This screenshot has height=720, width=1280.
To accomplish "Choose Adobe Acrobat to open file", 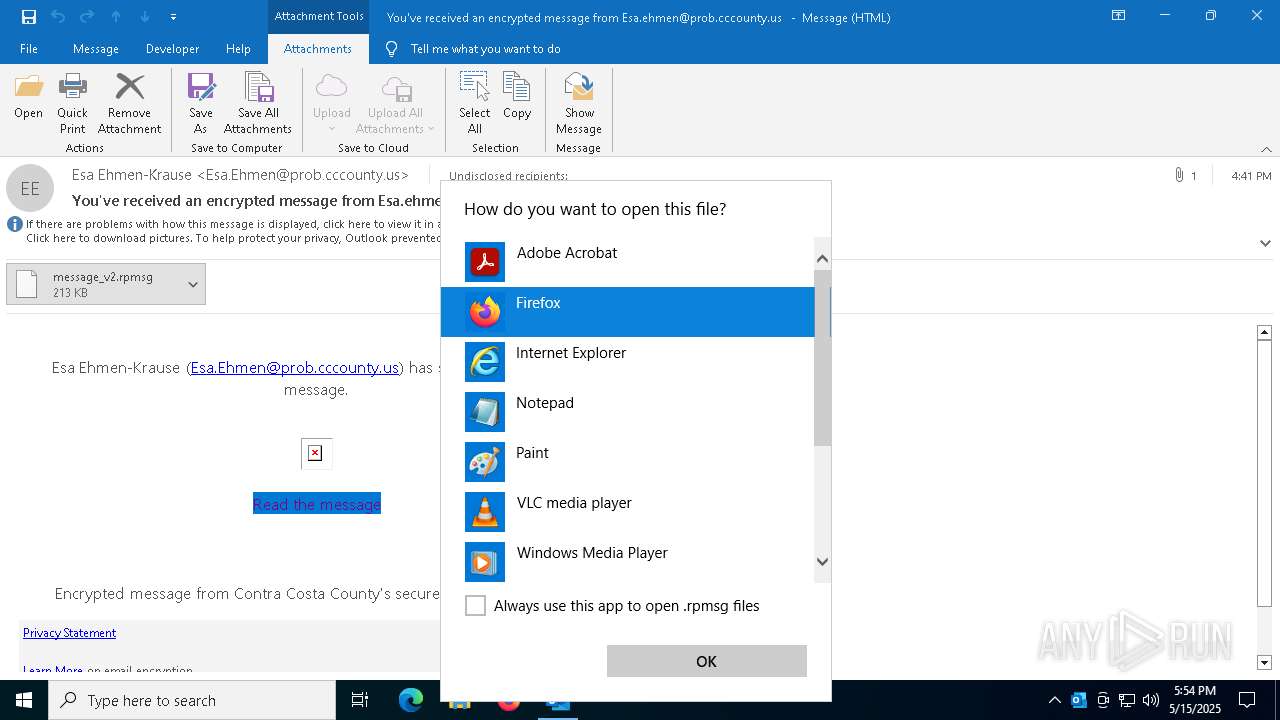I will [628, 262].
